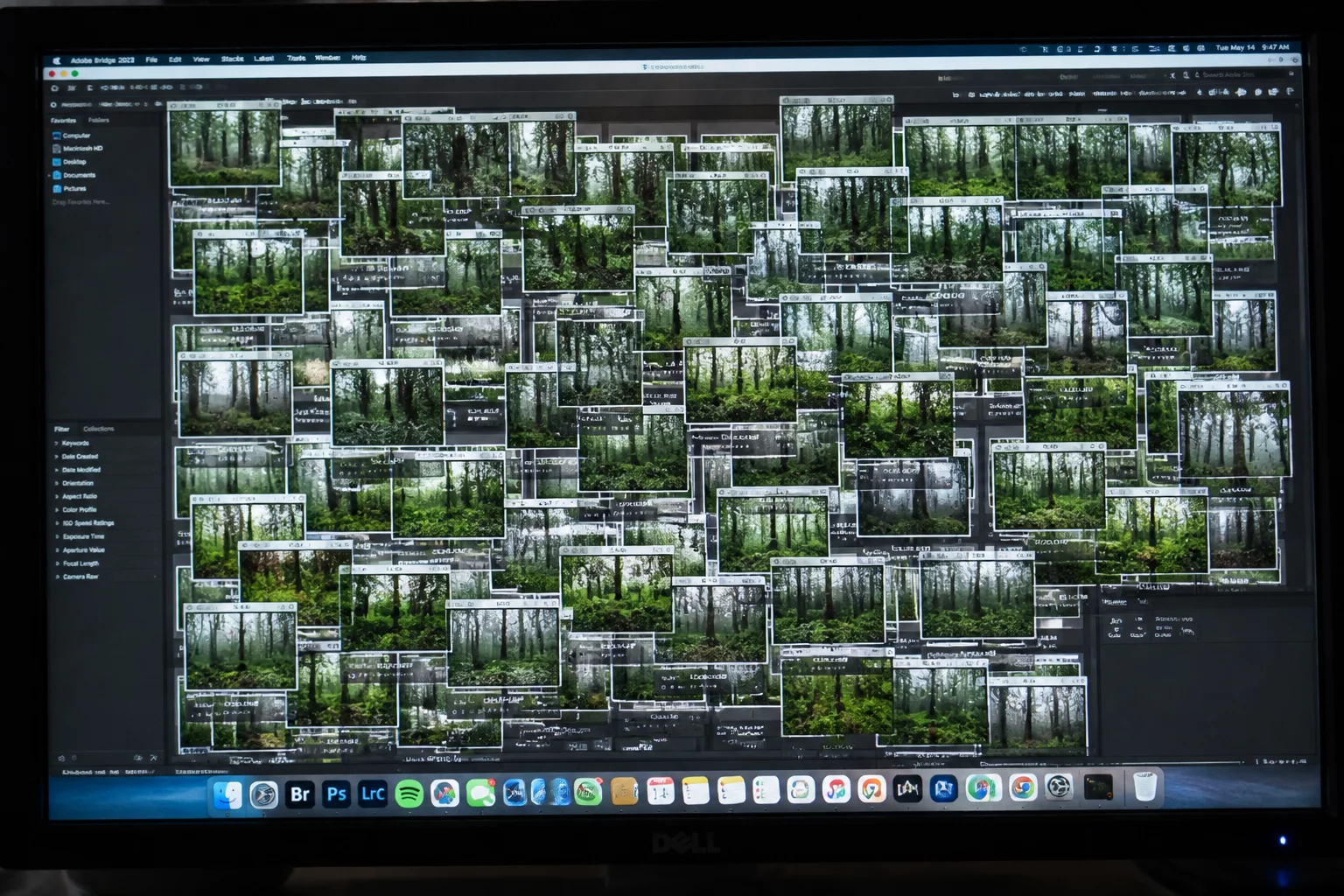The width and height of the screenshot is (1344, 896).
Task: Expand the Exposure Time filter
Action: click(57, 536)
